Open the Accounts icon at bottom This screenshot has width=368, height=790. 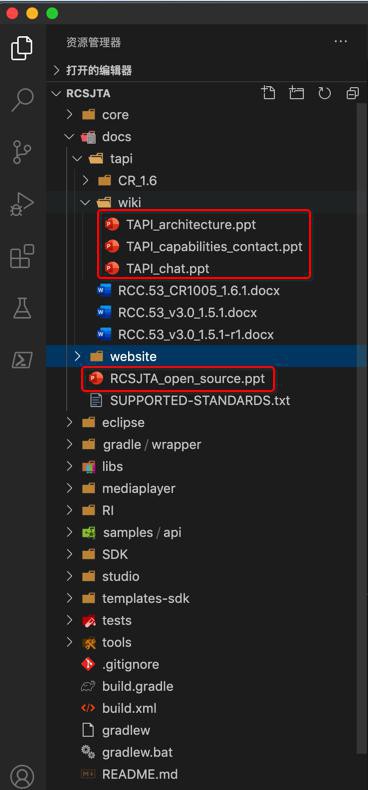tap(22, 776)
